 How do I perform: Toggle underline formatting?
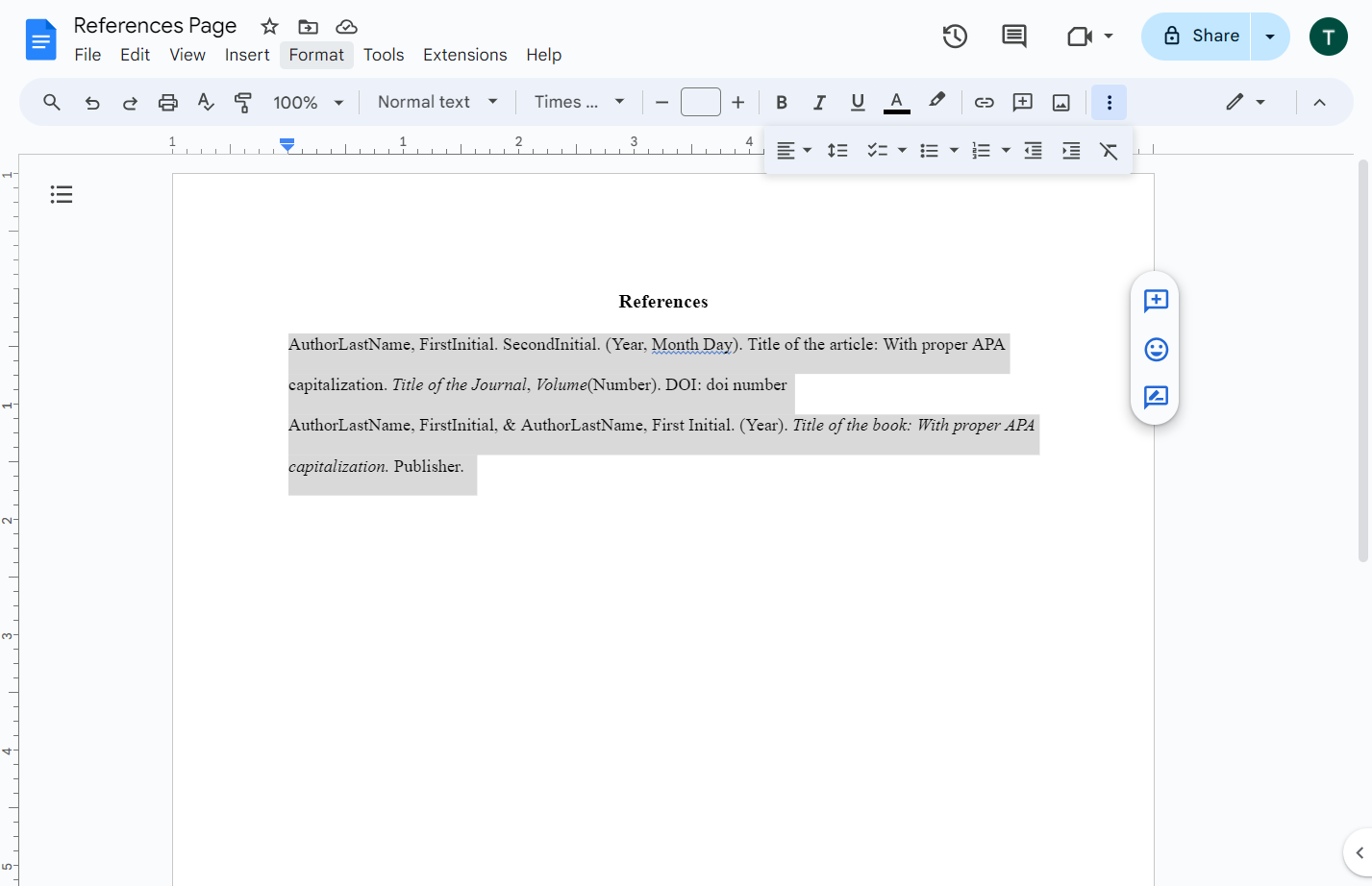coord(858,102)
